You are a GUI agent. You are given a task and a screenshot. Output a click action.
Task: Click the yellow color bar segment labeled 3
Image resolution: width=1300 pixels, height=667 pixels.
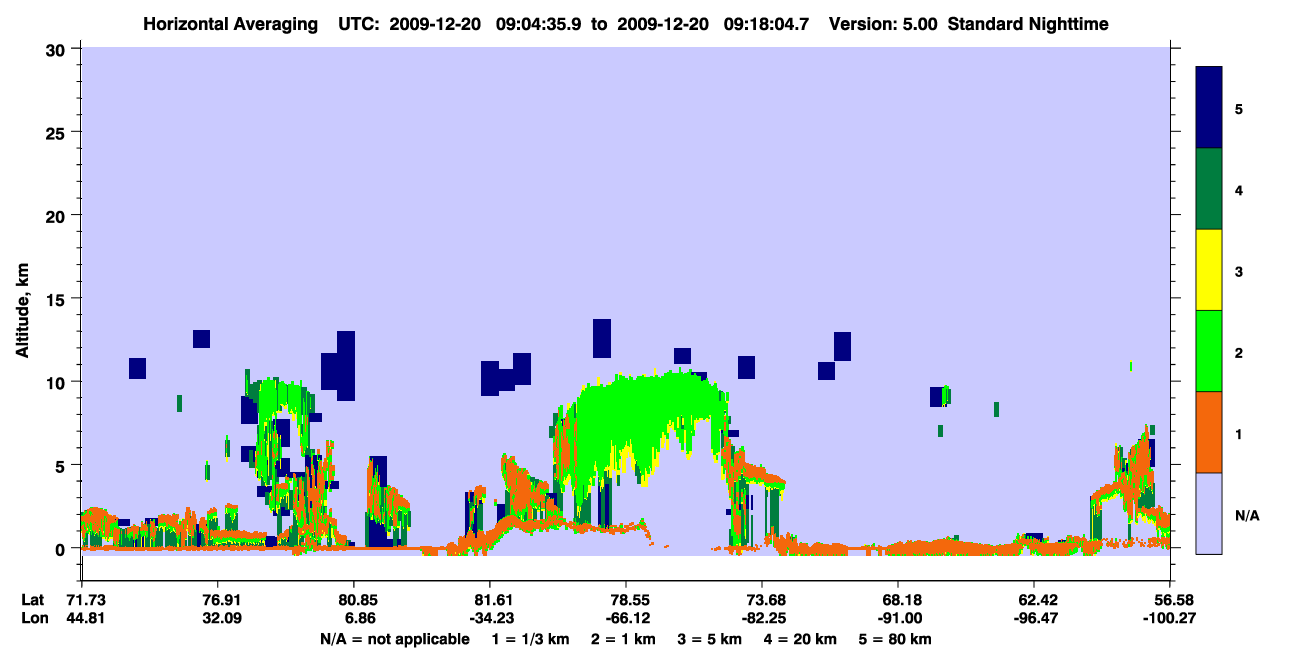pyautogui.click(x=1209, y=270)
